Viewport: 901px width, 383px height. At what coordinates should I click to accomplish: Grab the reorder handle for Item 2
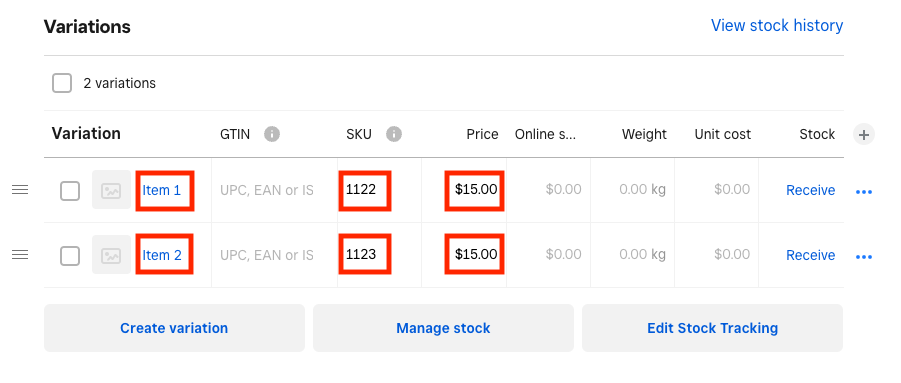[x=20, y=254]
